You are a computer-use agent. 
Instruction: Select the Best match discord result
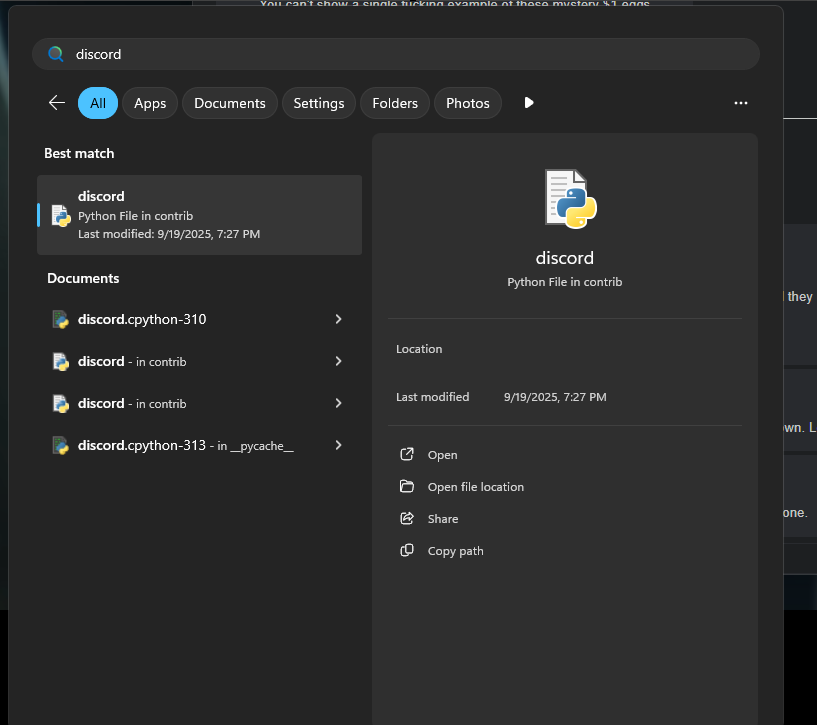(200, 215)
